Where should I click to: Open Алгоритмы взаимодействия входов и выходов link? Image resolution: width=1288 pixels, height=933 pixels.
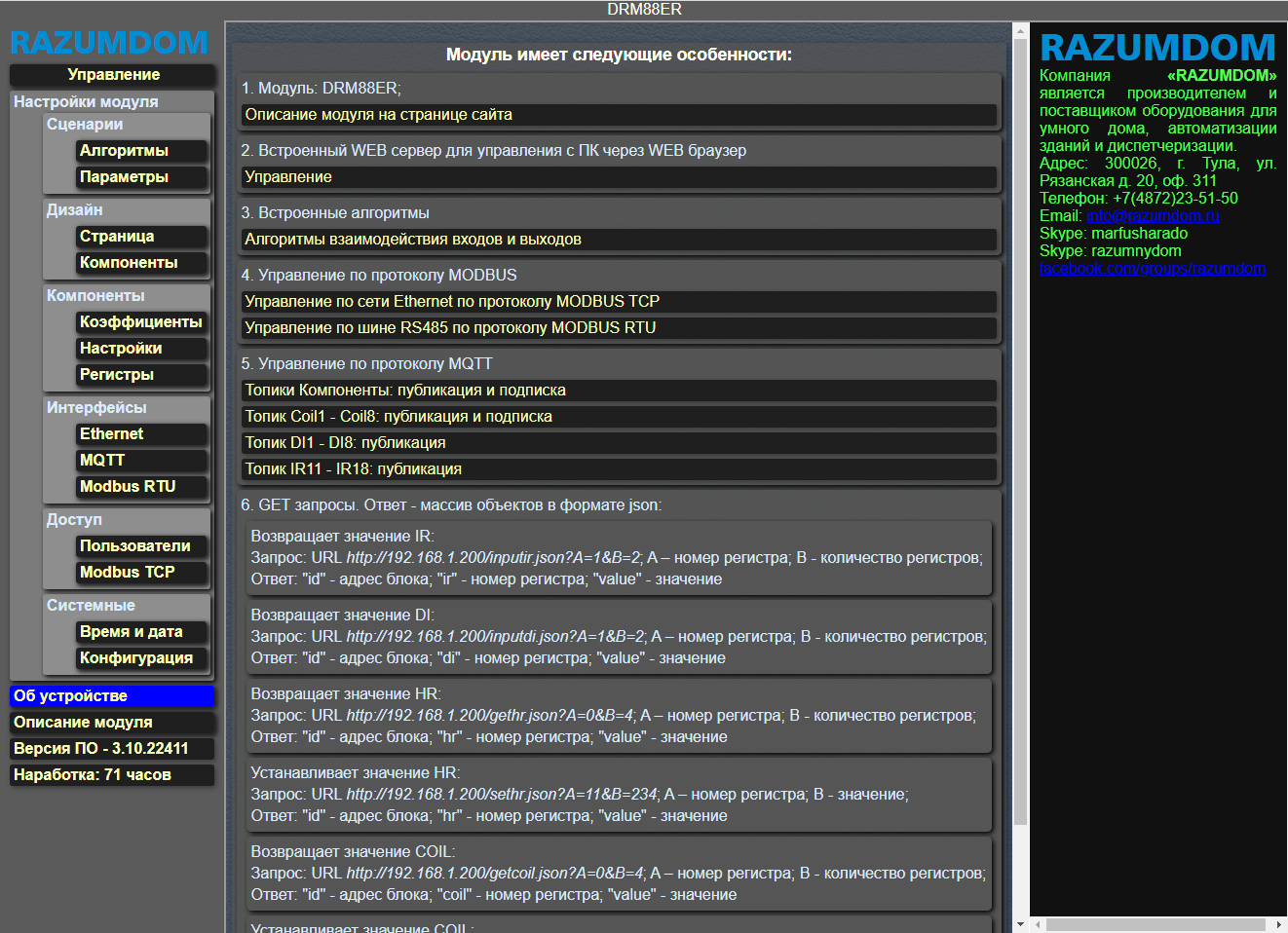(619, 240)
